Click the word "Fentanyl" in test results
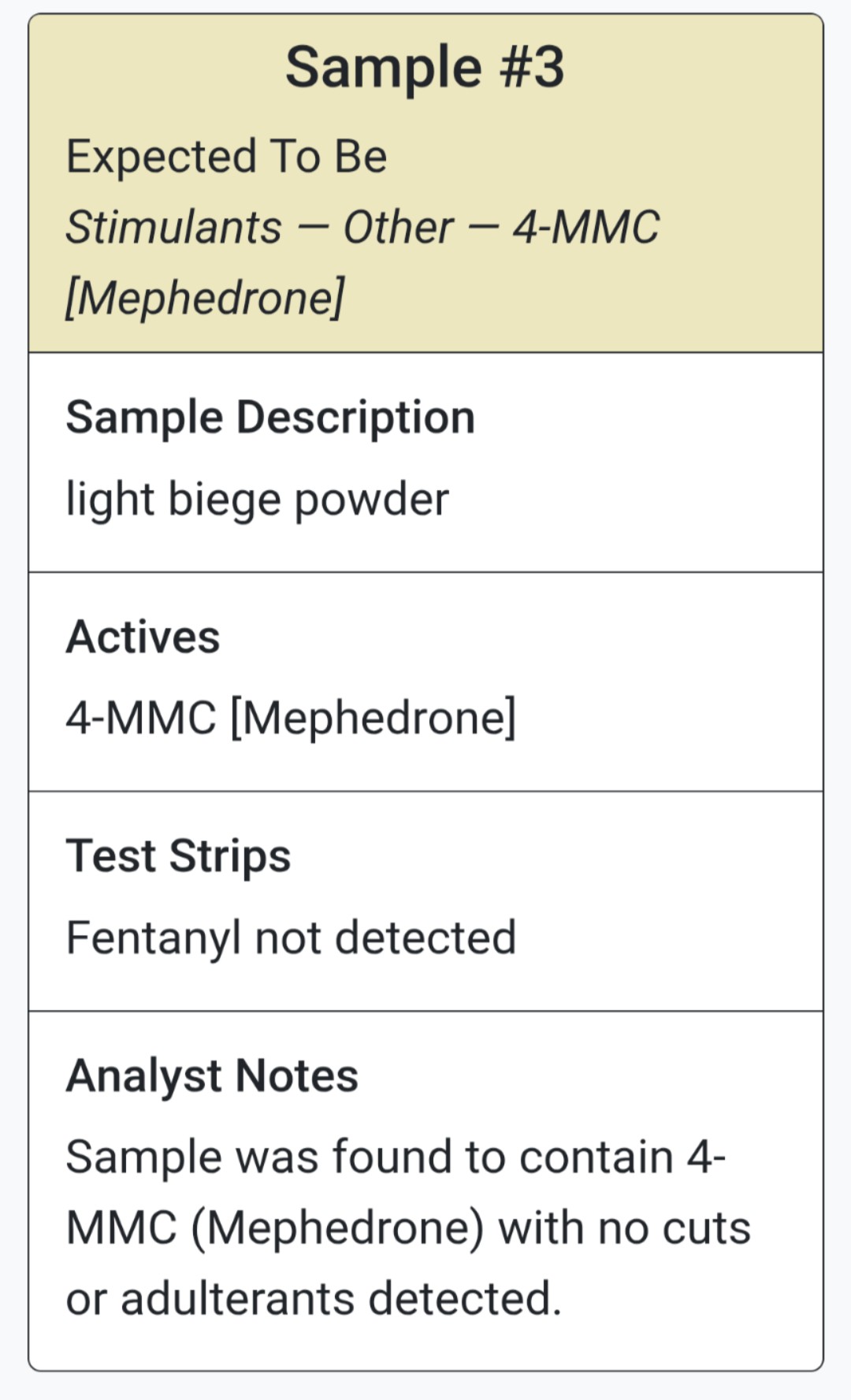Image resolution: width=851 pixels, height=1400 pixels. (x=153, y=938)
